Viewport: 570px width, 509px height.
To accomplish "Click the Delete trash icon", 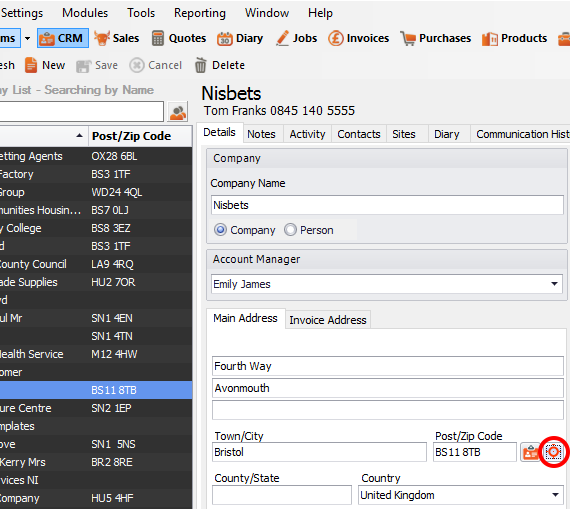I will coord(200,65).
